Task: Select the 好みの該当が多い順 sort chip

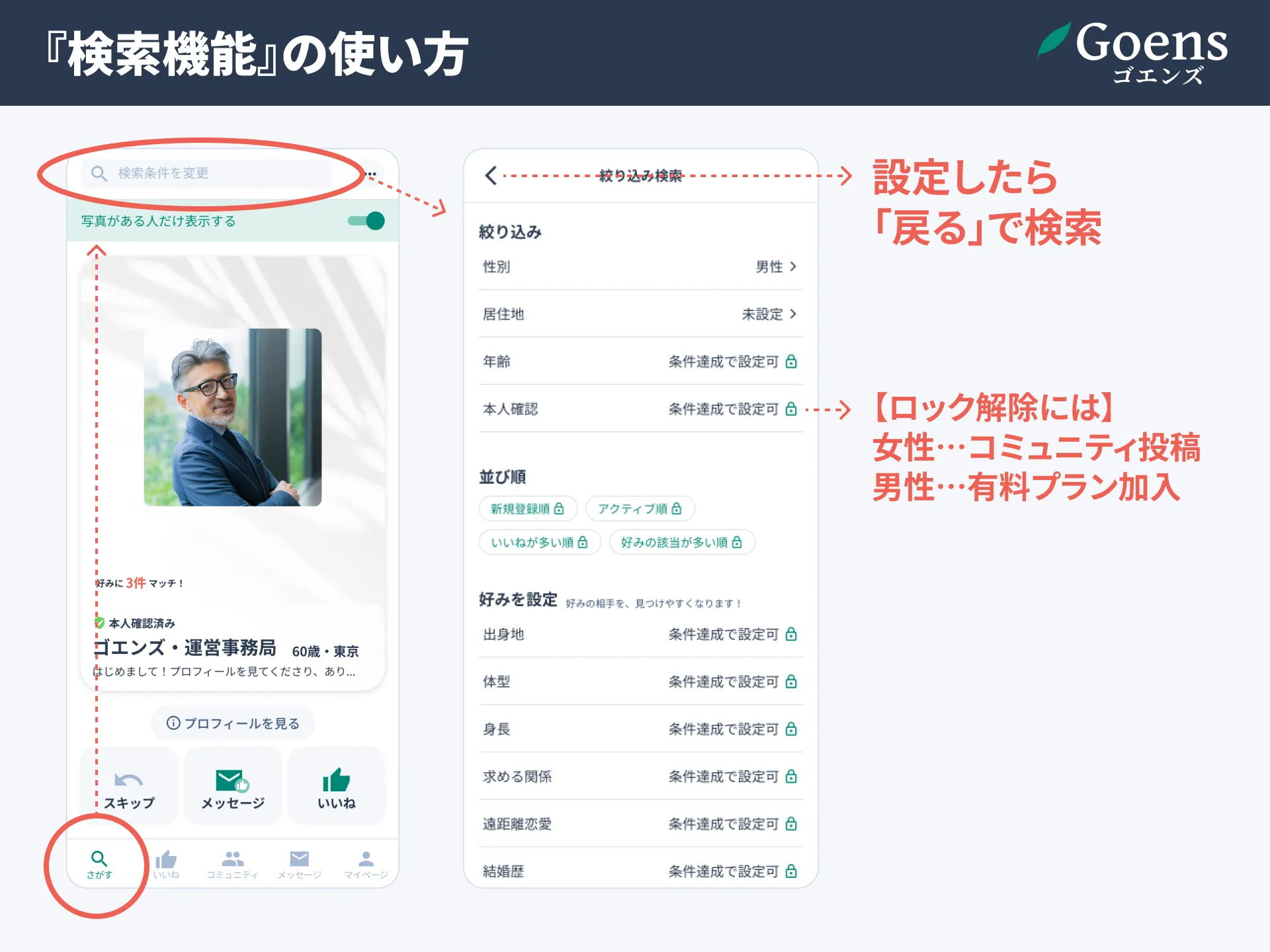Action: click(682, 542)
